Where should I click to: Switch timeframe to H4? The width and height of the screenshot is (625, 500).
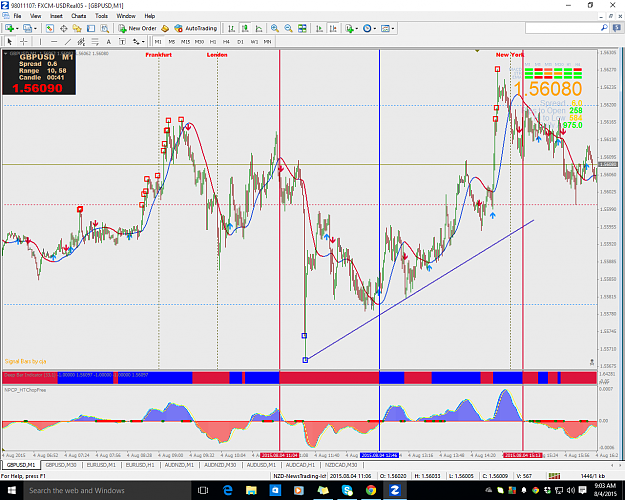[226, 41]
